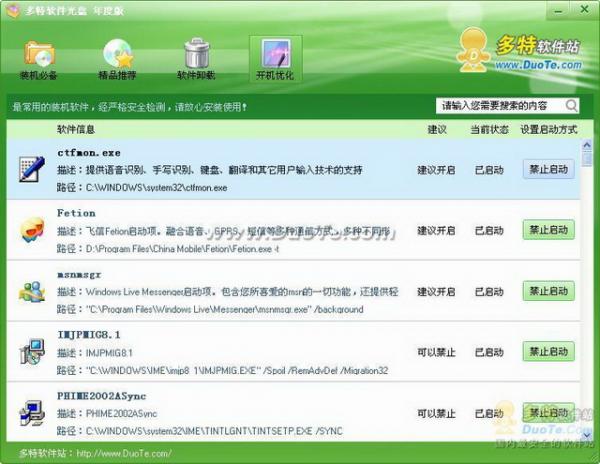Disable startup for PHIME2002ASync
This screenshot has height=464, width=600.
(x=548, y=413)
